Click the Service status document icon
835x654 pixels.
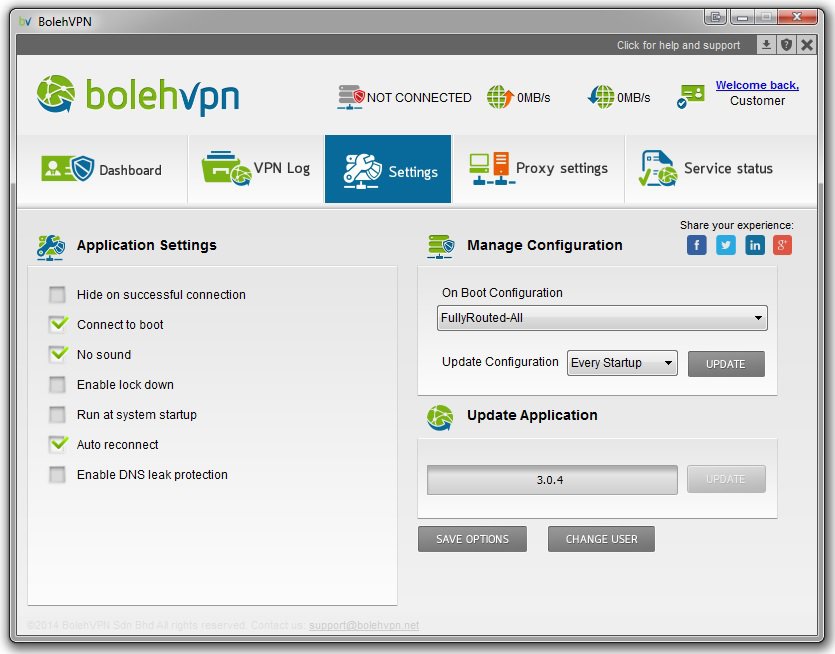tap(658, 168)
